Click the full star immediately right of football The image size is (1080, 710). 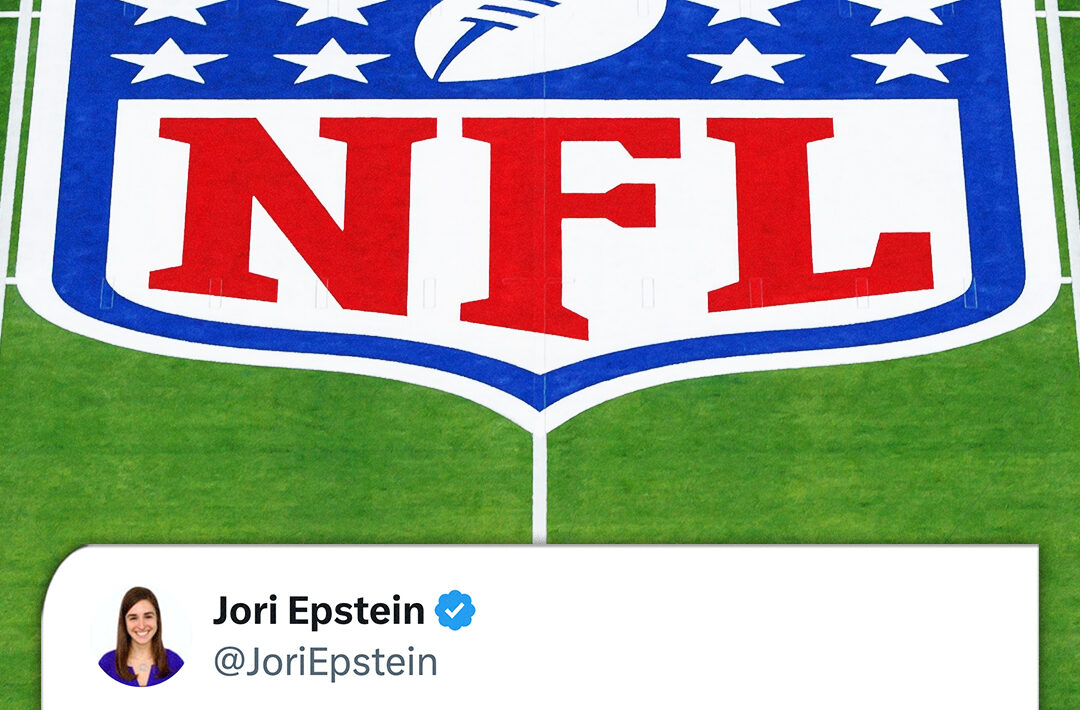point(746,61)
